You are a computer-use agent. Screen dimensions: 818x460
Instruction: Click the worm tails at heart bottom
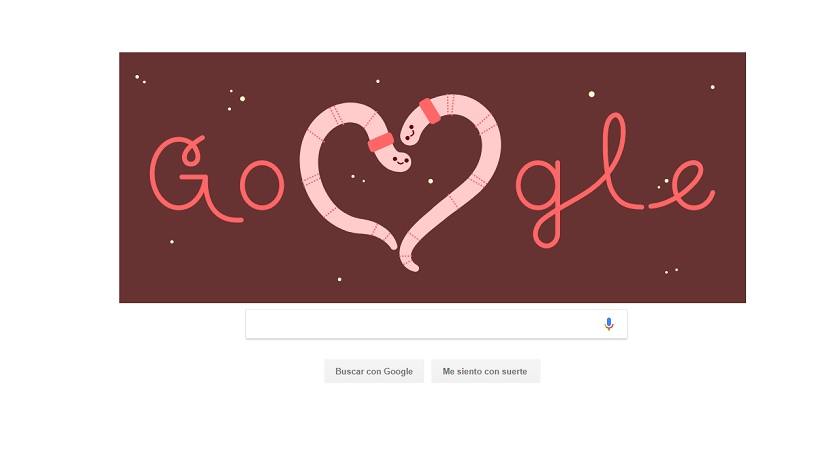click(x=402, y=250)
